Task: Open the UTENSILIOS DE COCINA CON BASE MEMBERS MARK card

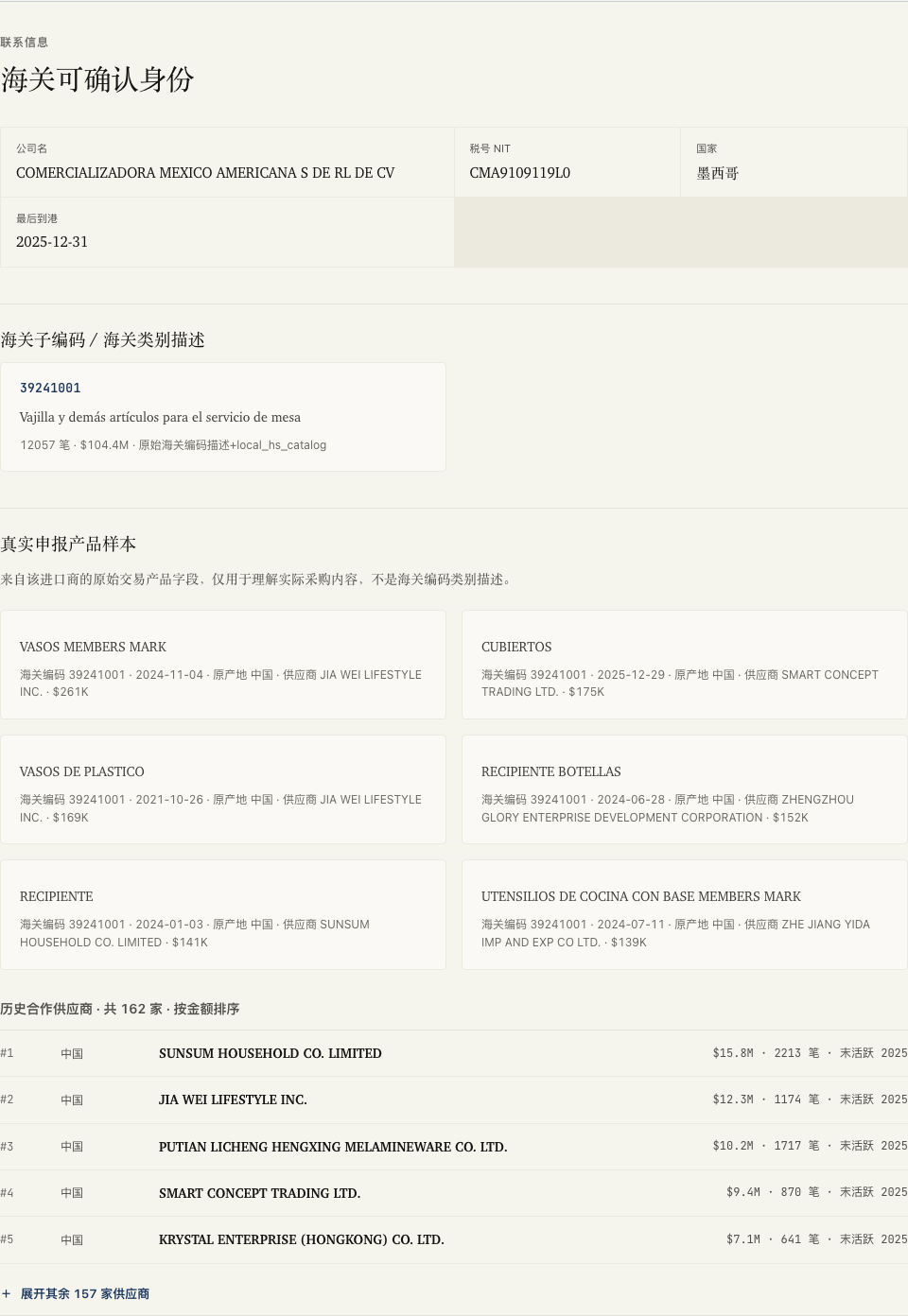Action: coord(684,914)
